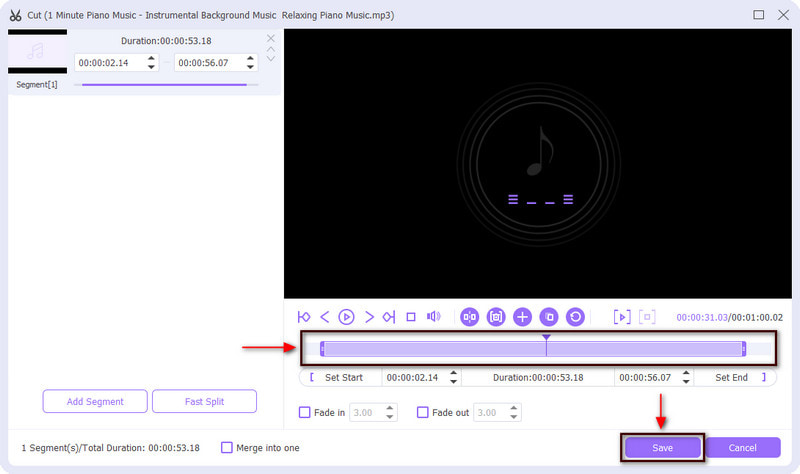Close the Cut window
800x474 pixels.
pyautogui.click(x=783, y=15)
